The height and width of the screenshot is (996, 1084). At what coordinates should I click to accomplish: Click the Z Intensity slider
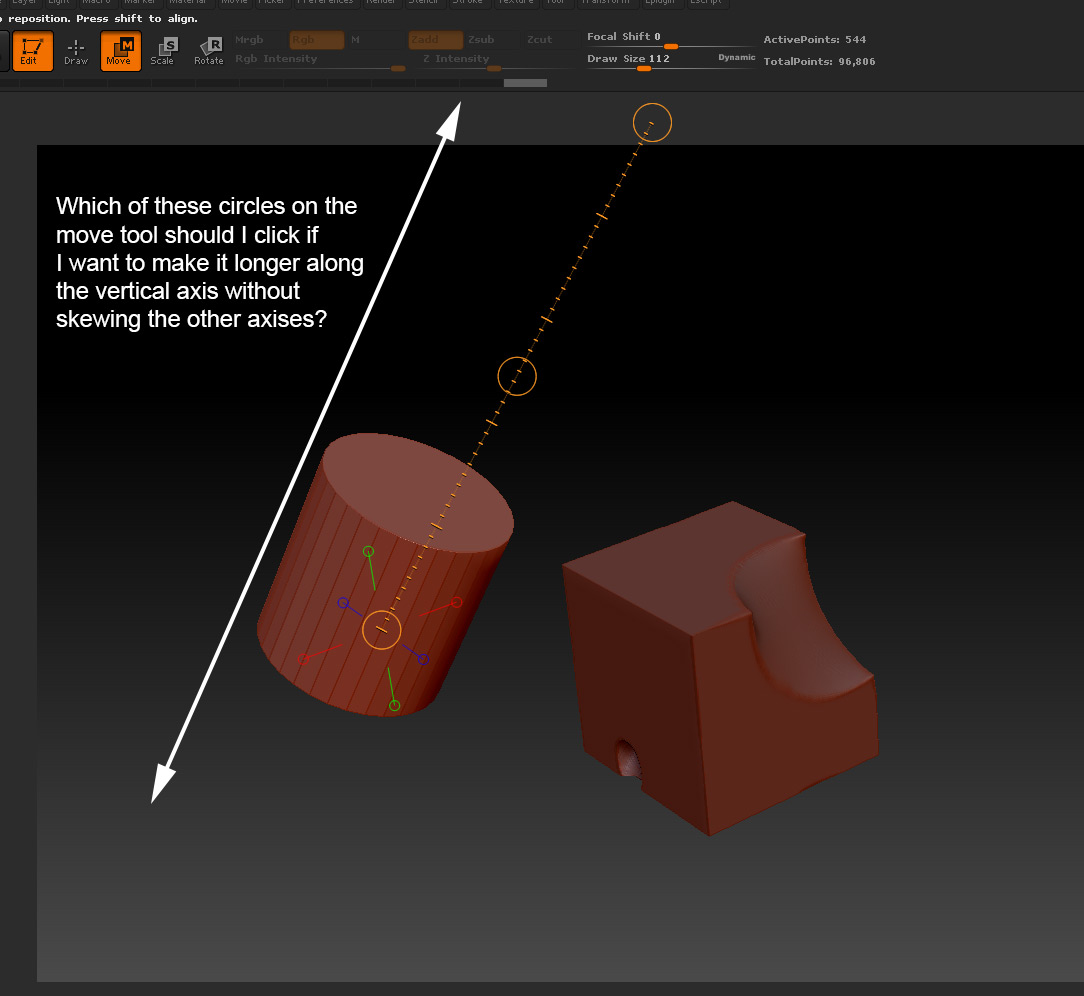pos(498,61)
